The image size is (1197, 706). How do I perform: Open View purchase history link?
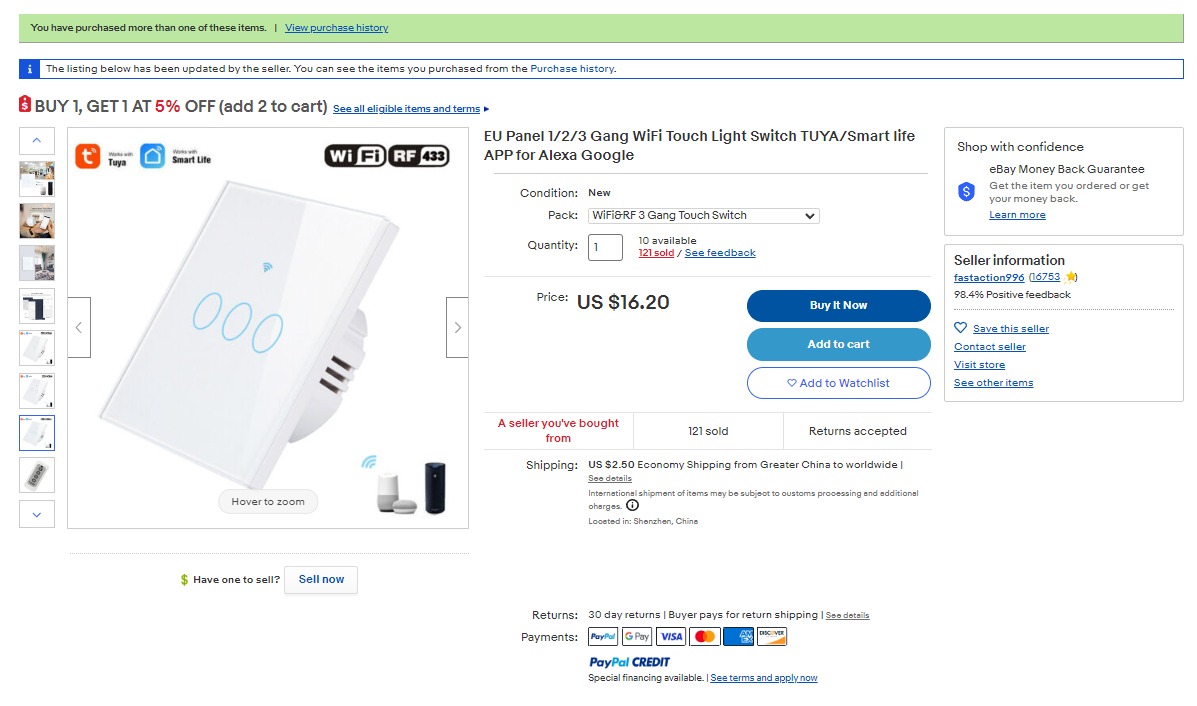point(336,28)
